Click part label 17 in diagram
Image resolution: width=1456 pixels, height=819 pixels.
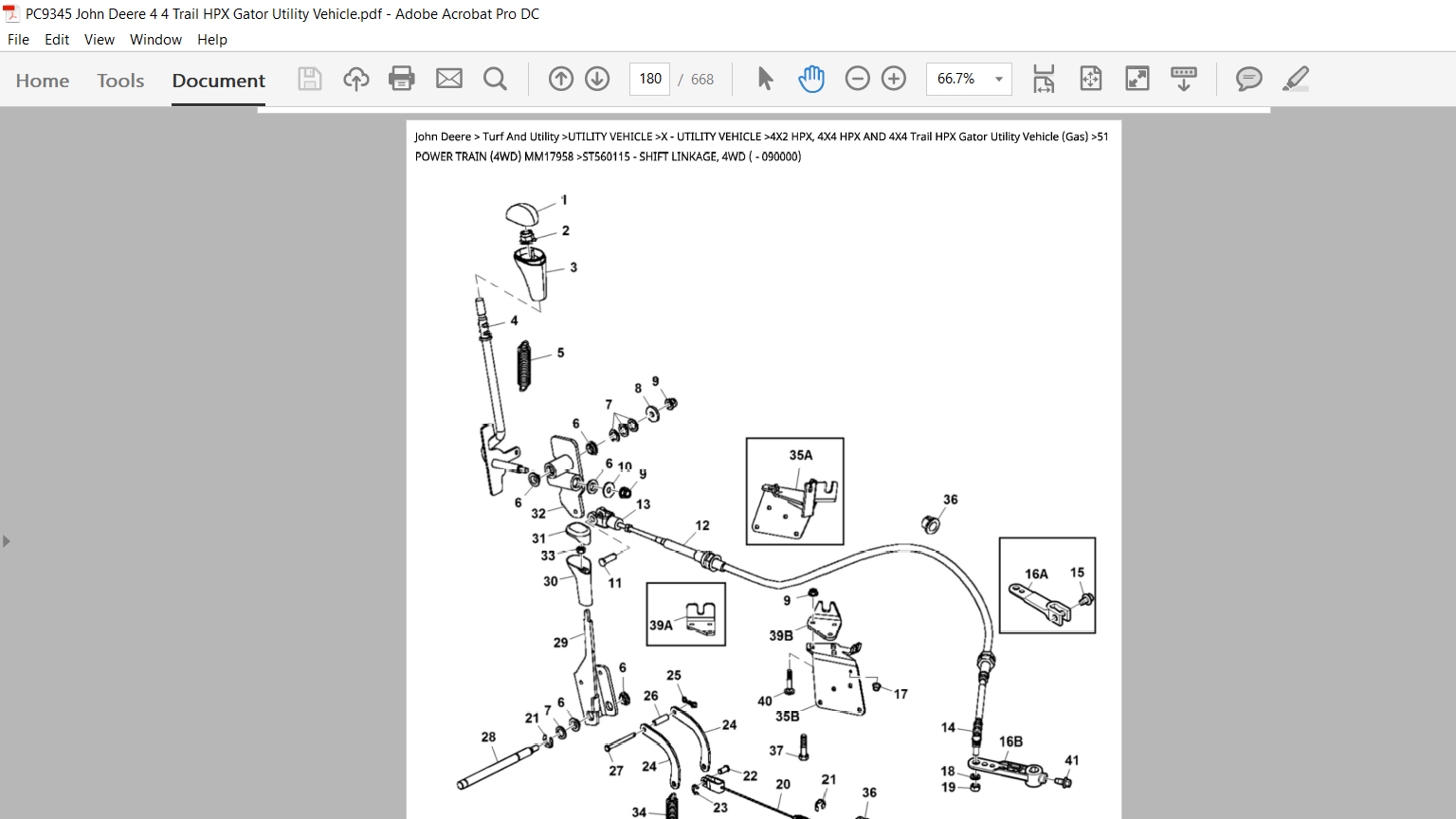(x=901, y=694)
